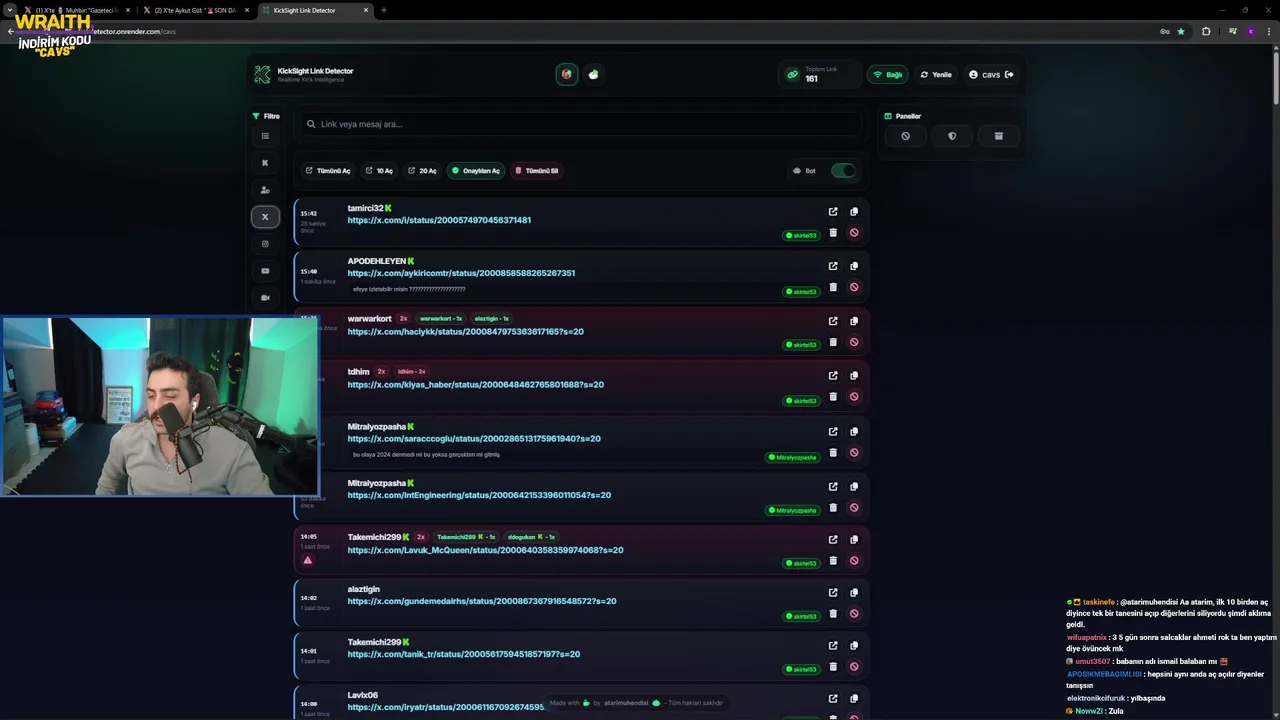Block user tamirci32

click(854, 233)
